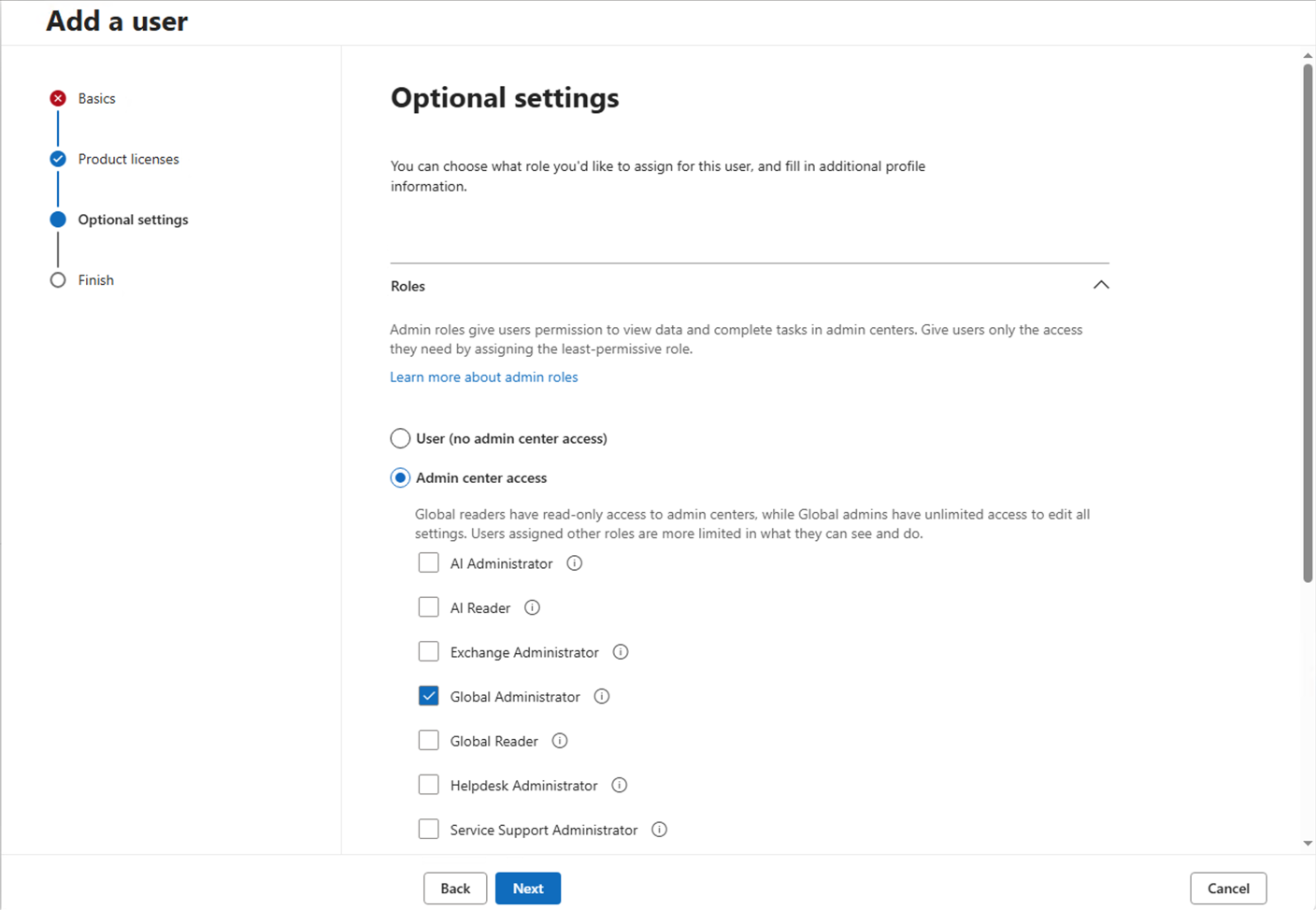Click the info icon beside Global Reader

coord(560,741)
